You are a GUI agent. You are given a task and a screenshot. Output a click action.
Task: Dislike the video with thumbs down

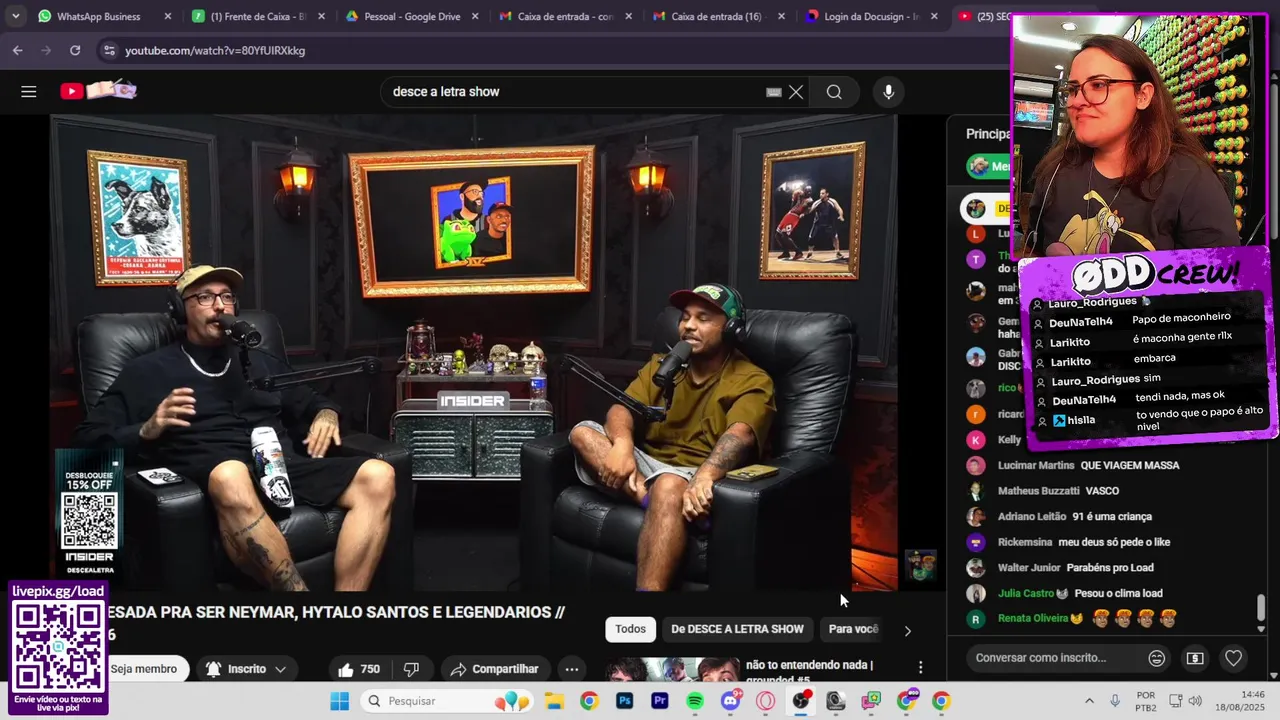point(411,669)
